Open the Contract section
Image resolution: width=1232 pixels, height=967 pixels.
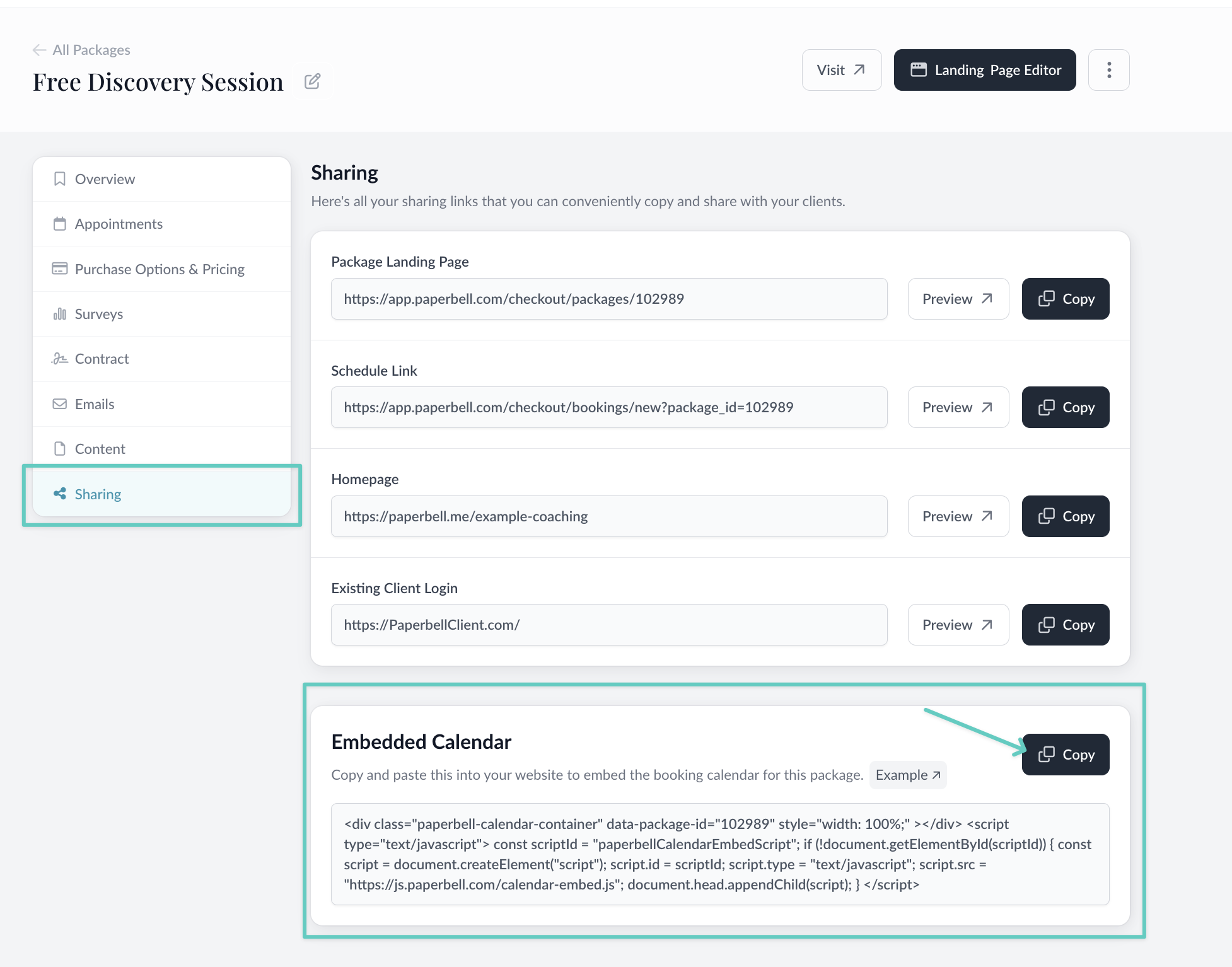pyautogui.click(x=102, y=359)
